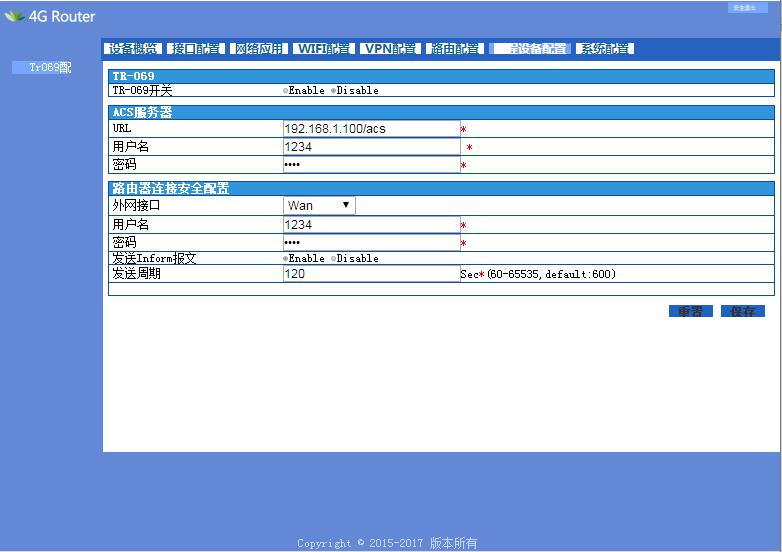Enable the TR-069 switch
This screenshot has height=552, width=782.
coord(285,91)
